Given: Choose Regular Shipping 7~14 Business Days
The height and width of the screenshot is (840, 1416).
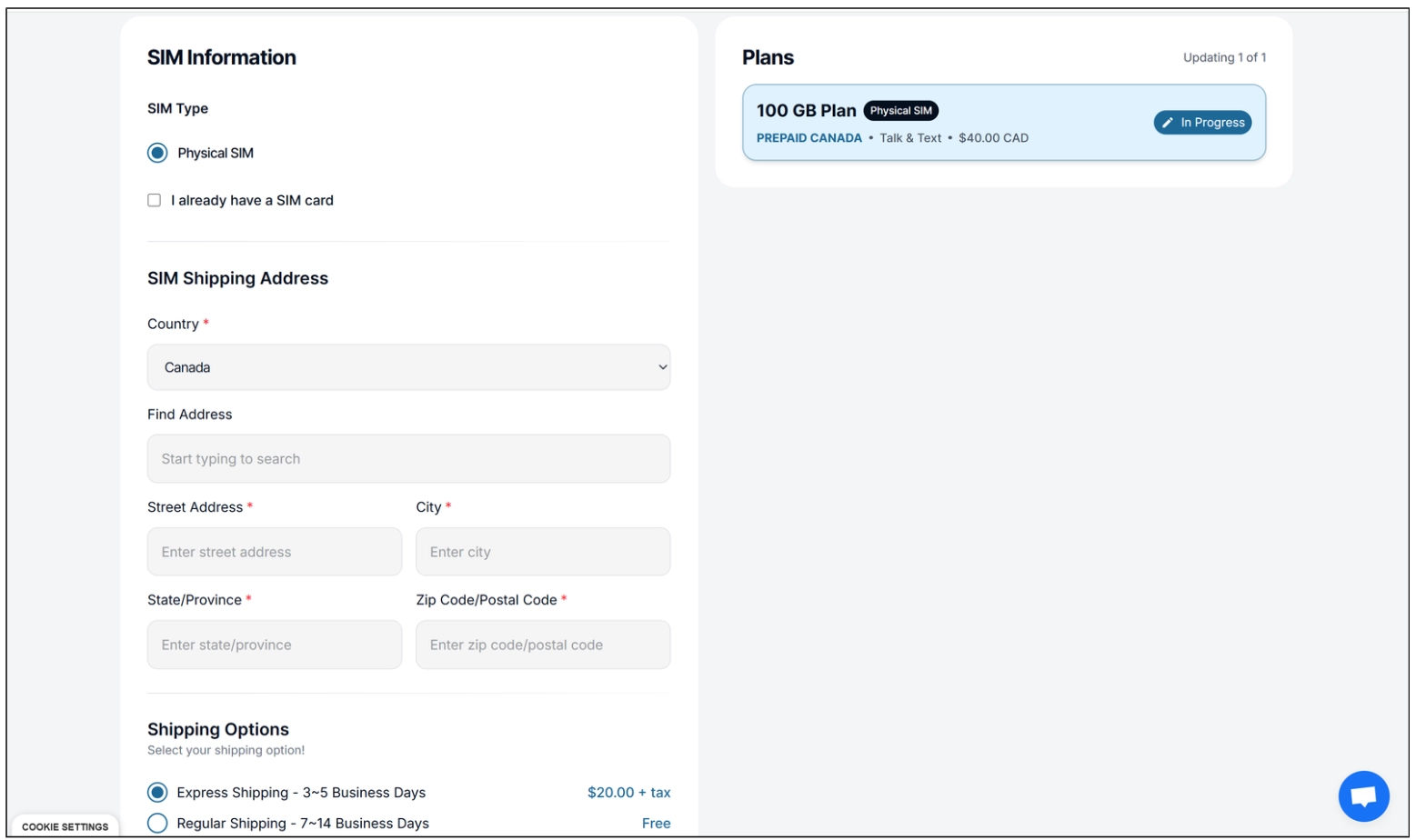Looking at the screenshot, I should click(157, 823).
